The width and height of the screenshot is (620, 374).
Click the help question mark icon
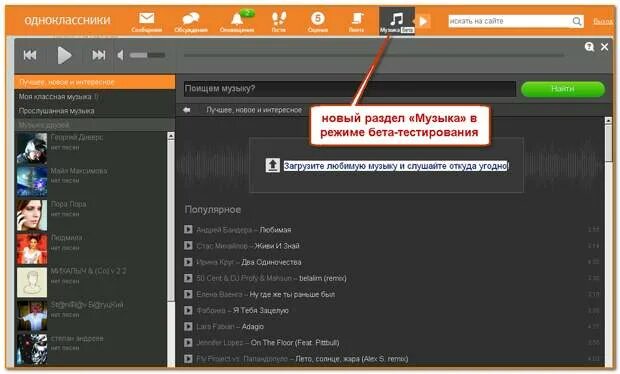coord(589,47)
